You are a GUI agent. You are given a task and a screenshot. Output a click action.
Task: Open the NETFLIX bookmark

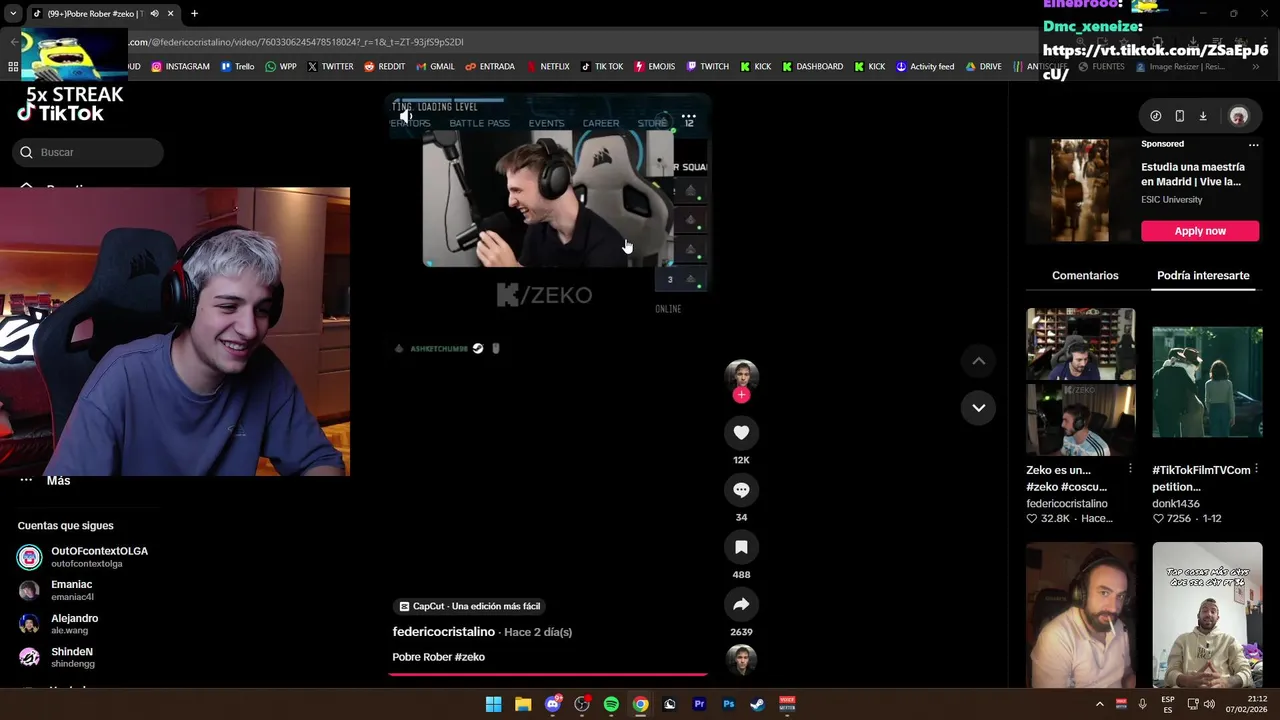click(547, 67)
